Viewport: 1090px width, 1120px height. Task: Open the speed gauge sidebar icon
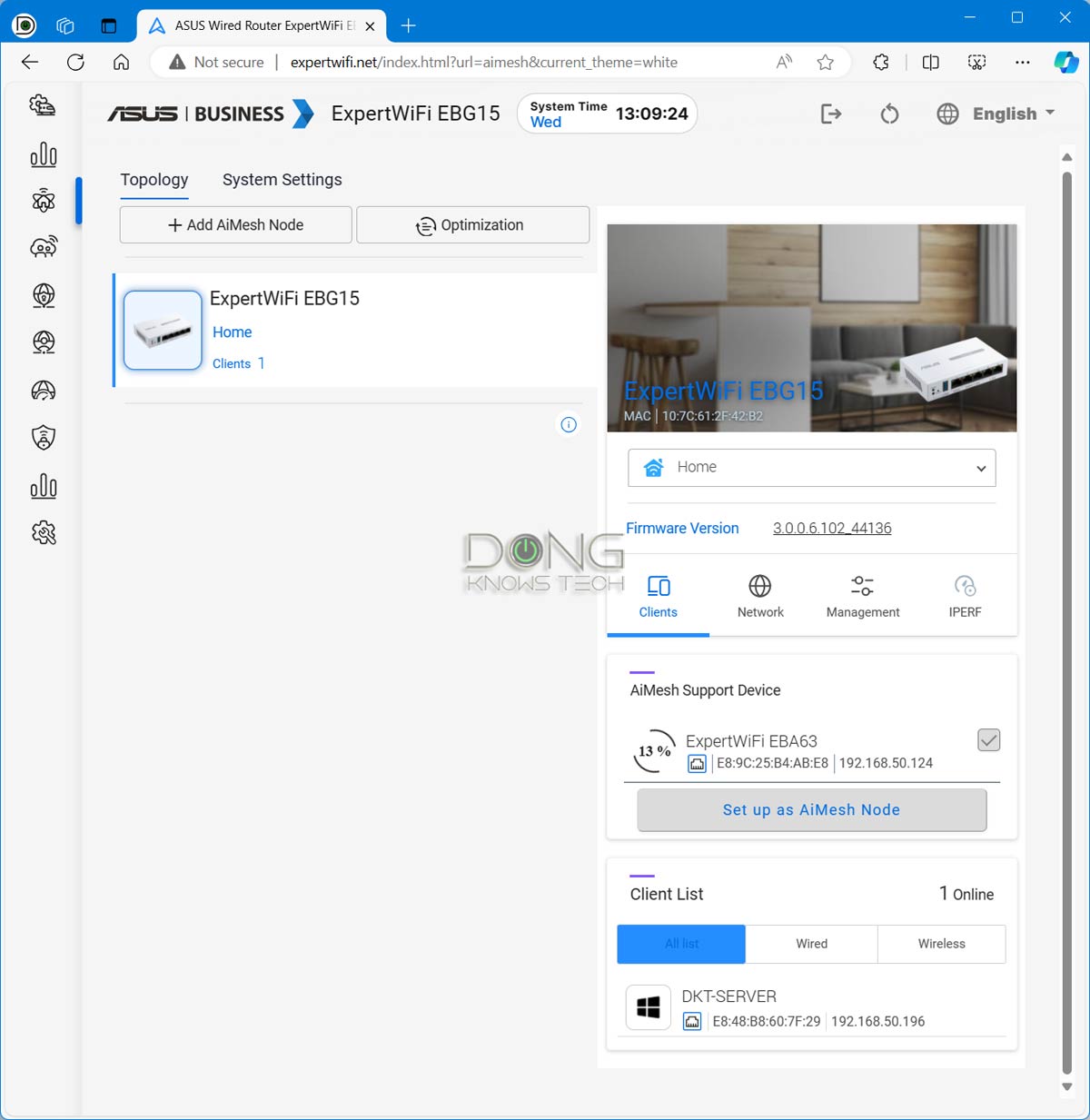coord(43,391)
